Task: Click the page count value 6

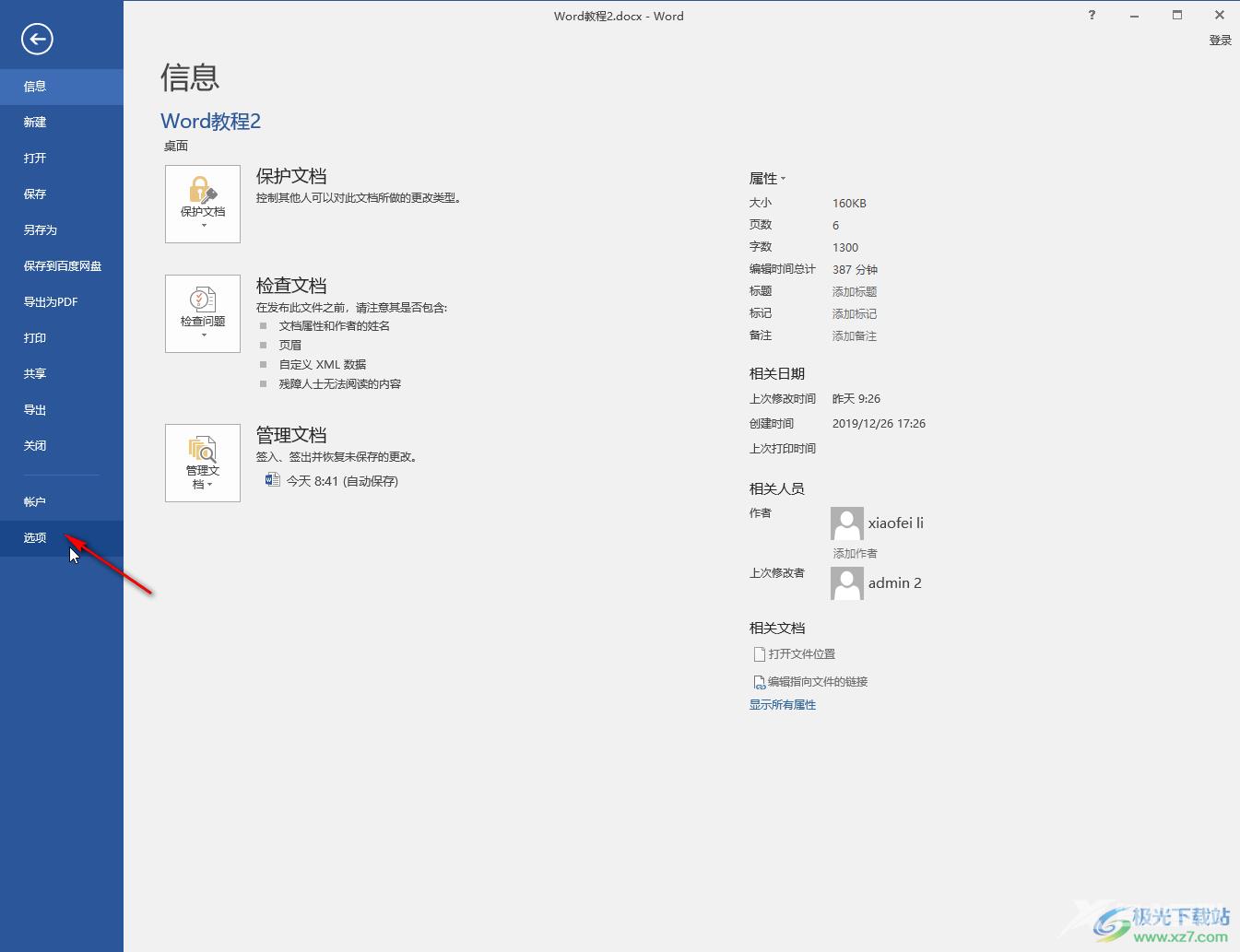Action: (836, 226)
